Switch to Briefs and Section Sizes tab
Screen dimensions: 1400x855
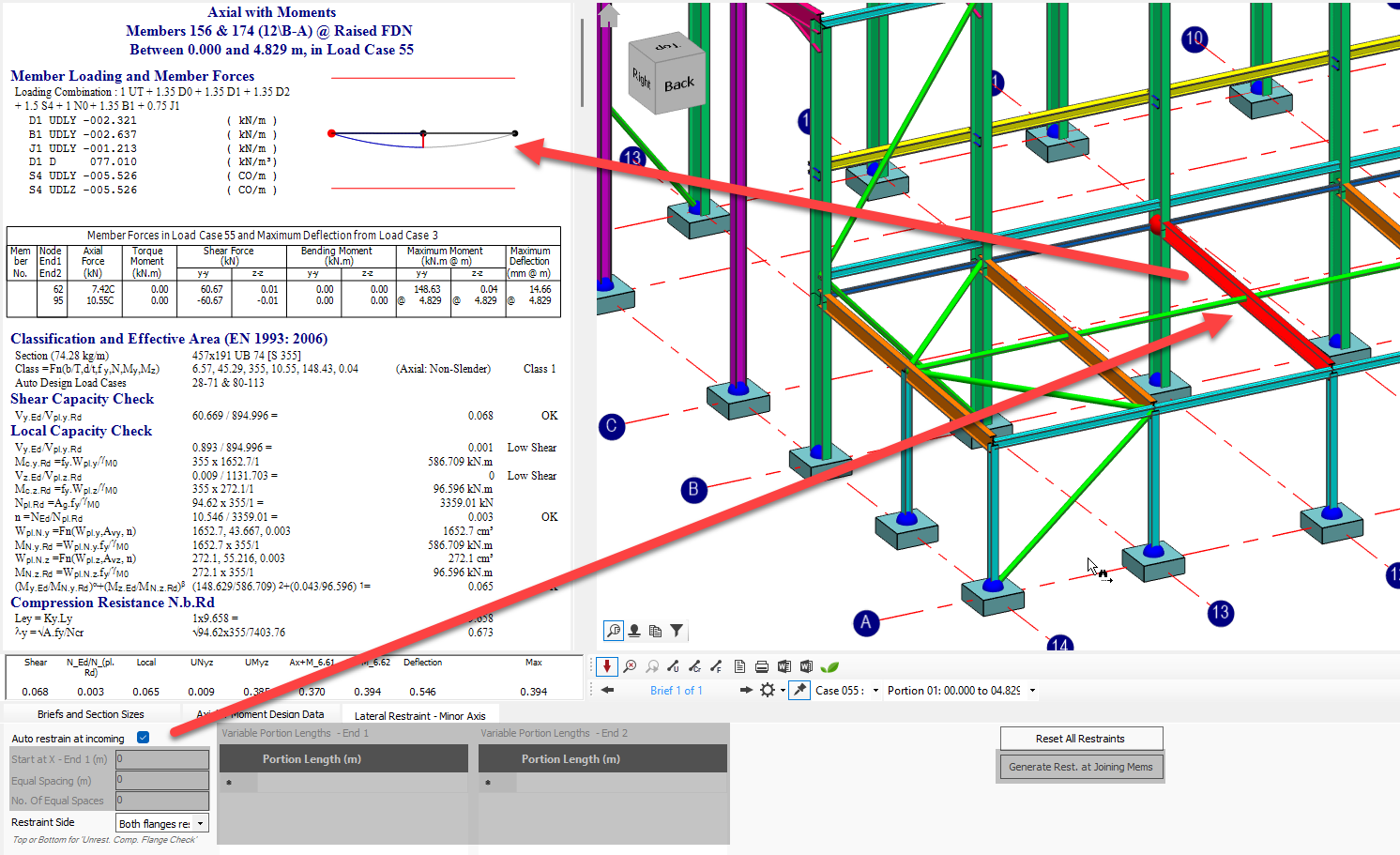click(x=91, y=714)
